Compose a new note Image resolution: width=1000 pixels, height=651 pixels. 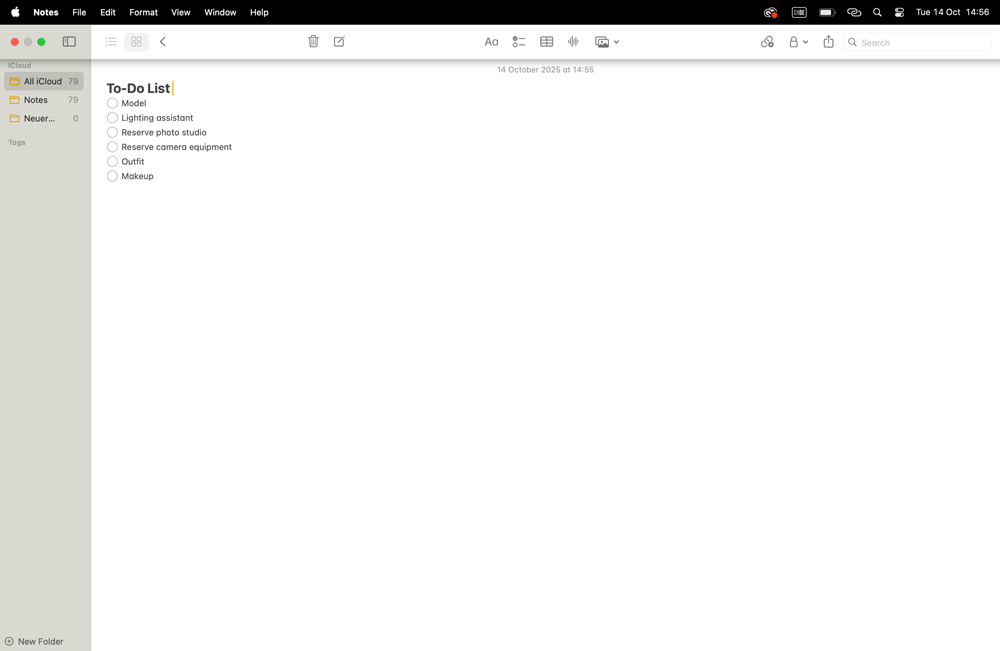[x=339, y=41]
